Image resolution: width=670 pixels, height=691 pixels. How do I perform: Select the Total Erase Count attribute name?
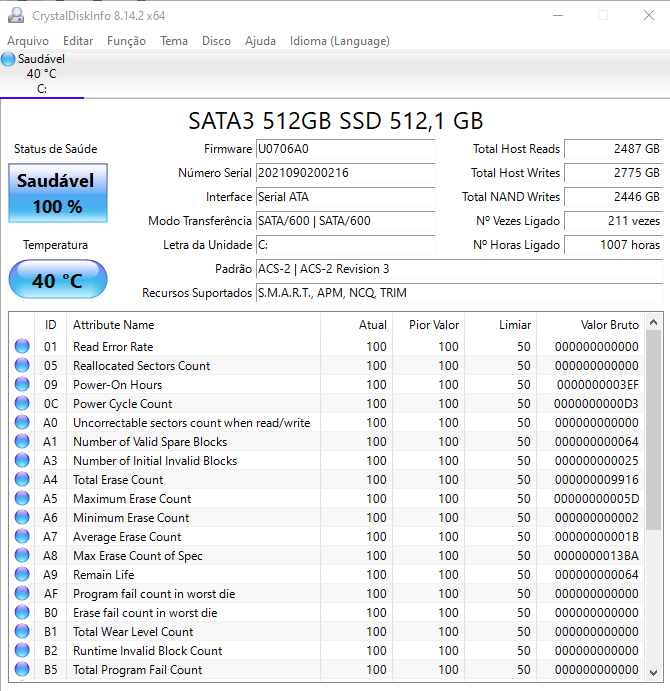[x=118, y=480]
